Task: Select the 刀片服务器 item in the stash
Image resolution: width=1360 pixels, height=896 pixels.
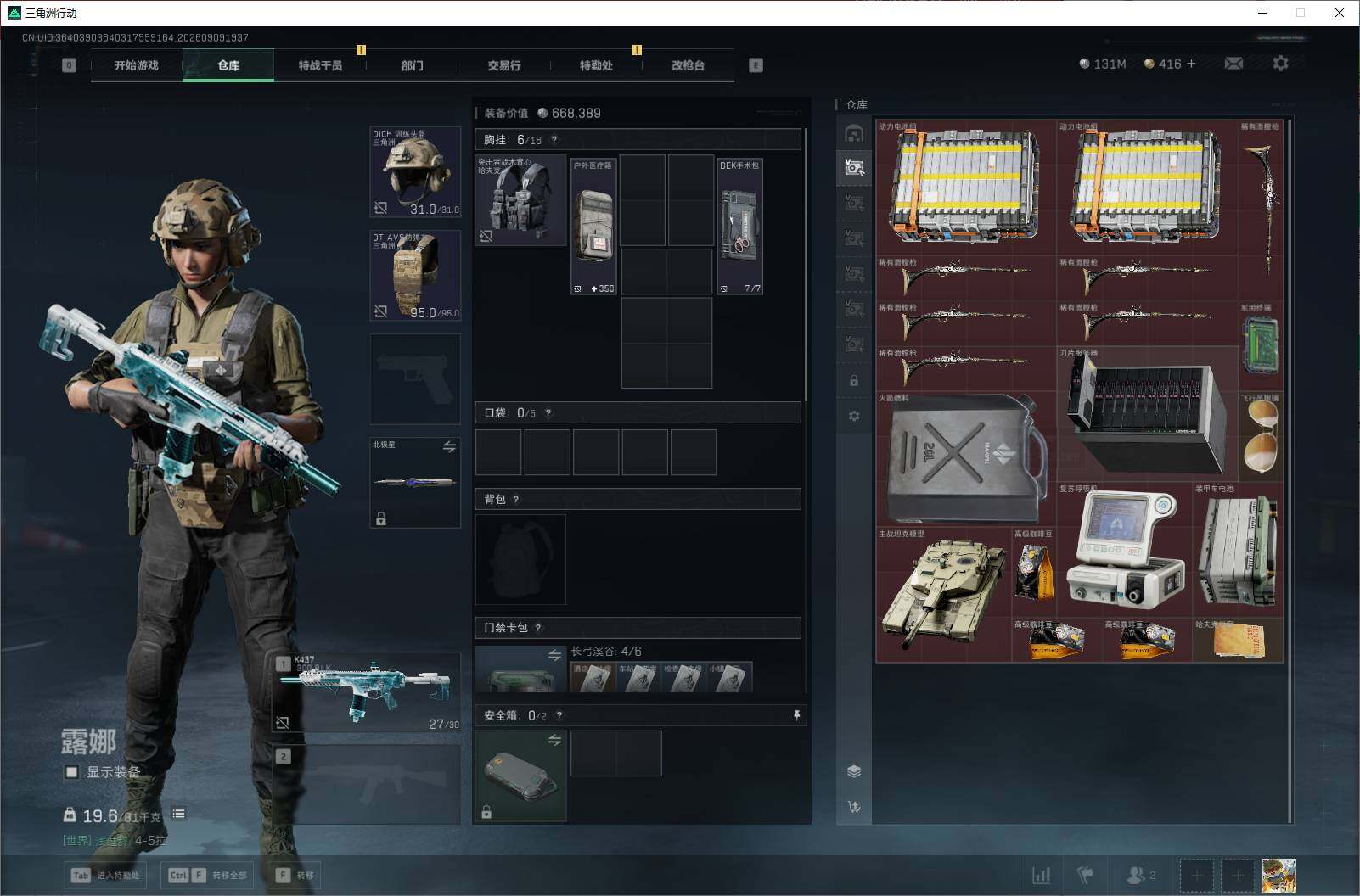Action: pos(1147,413)
